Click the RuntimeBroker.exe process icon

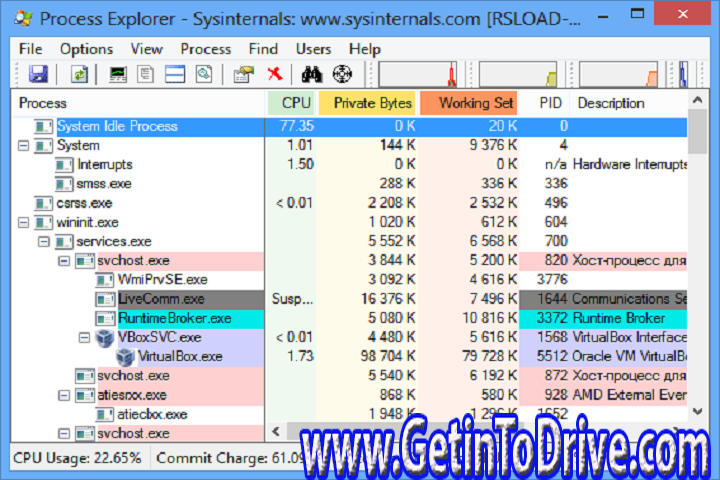tap(105, 318)
